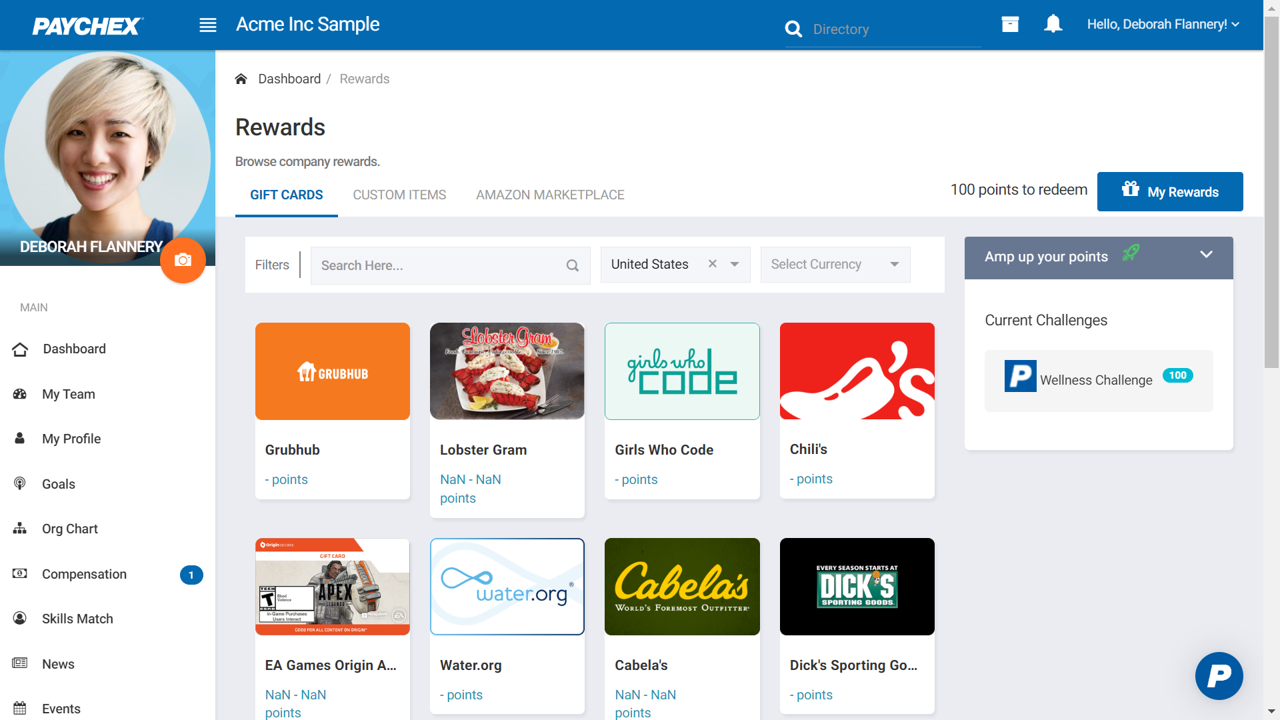
Task: Open the Select Currency dropdown
Action: (835, 264)
